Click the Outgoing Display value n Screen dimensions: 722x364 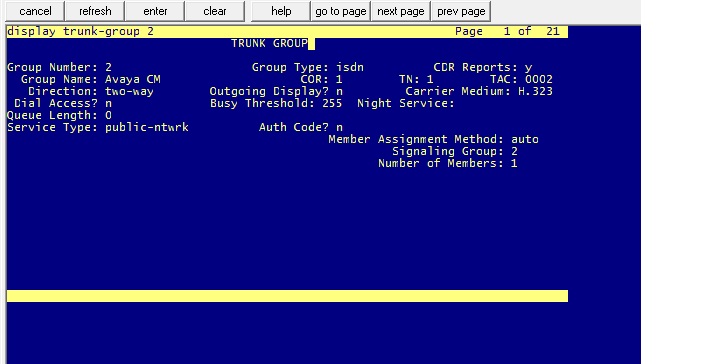tap(339, 91)
